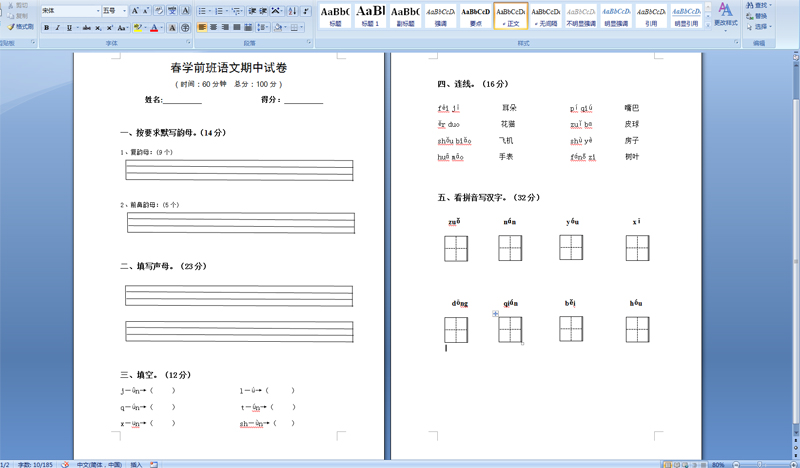Select the 正文 normal style
The image size is (800, 468).
[x=511, y=15]
